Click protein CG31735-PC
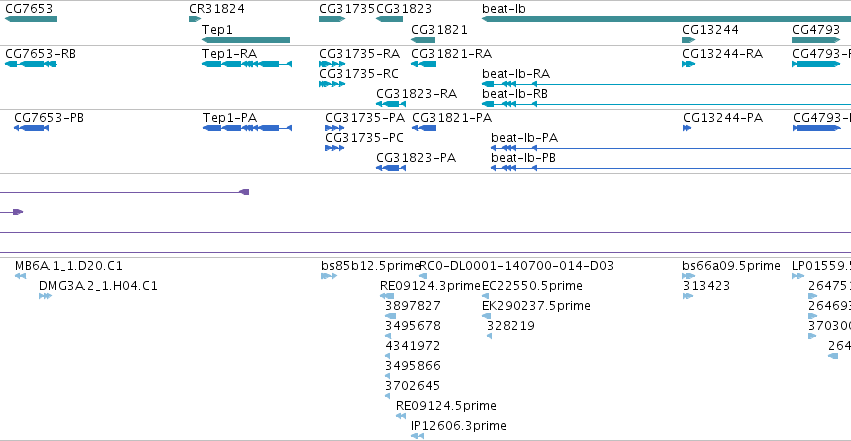This screenshot has height=441, width=851. coord(364,138)
